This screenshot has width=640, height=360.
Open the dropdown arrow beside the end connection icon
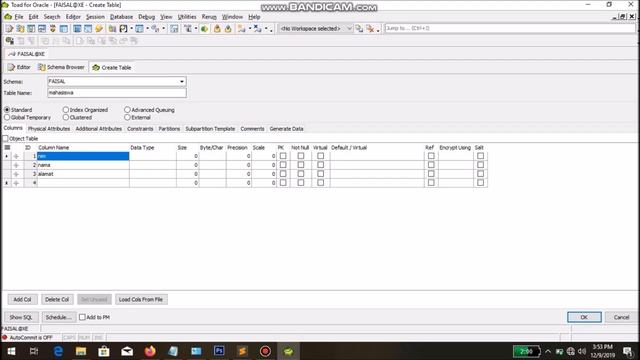point(266,29)
